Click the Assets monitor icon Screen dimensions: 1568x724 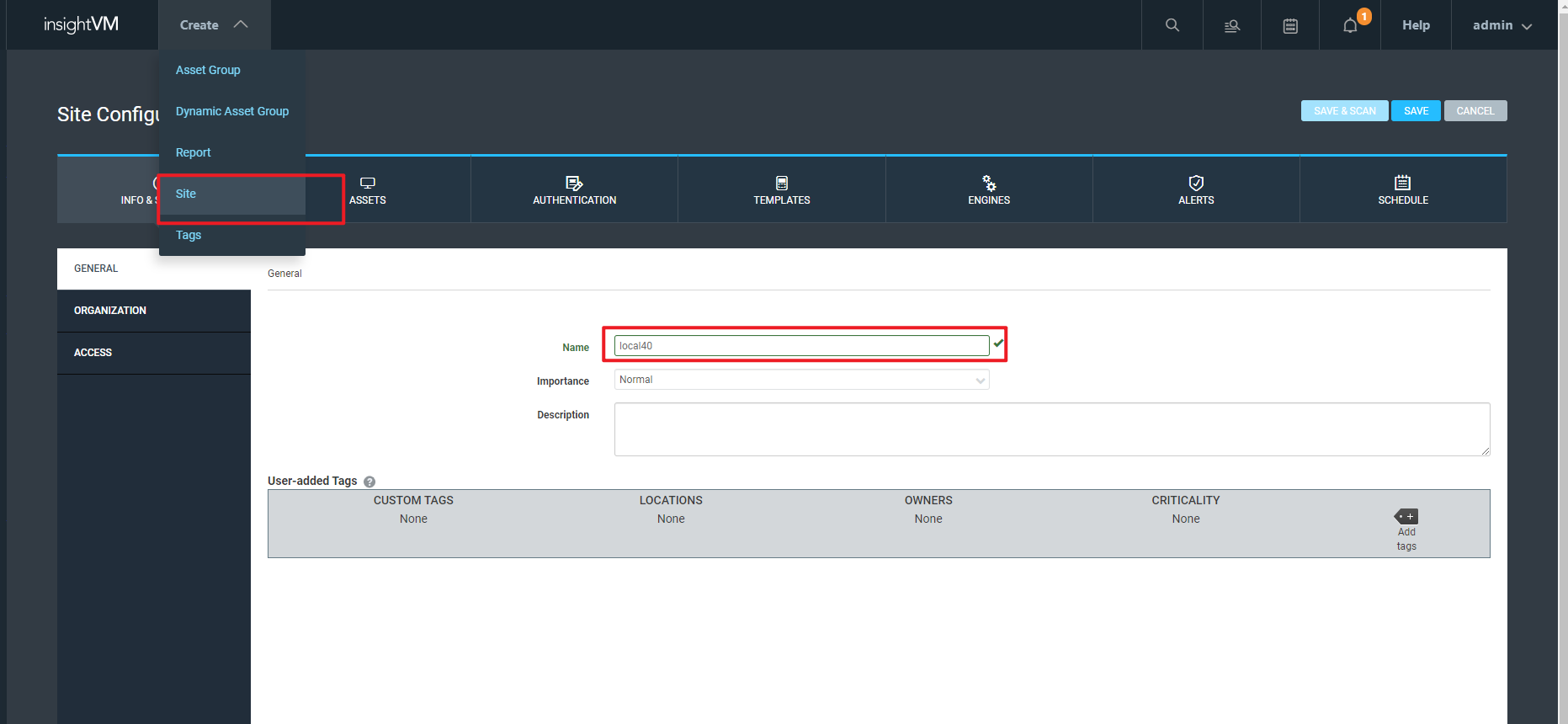click(368, 183)
